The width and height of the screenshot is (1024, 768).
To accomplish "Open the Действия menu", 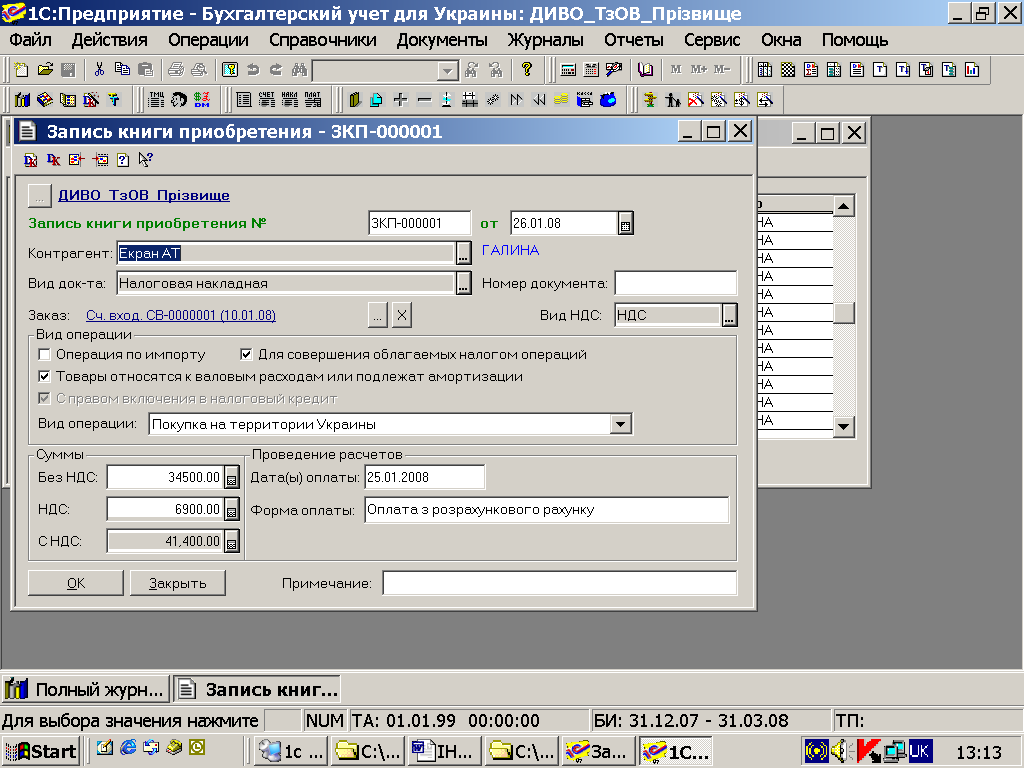I will click(x=110, y=40).
